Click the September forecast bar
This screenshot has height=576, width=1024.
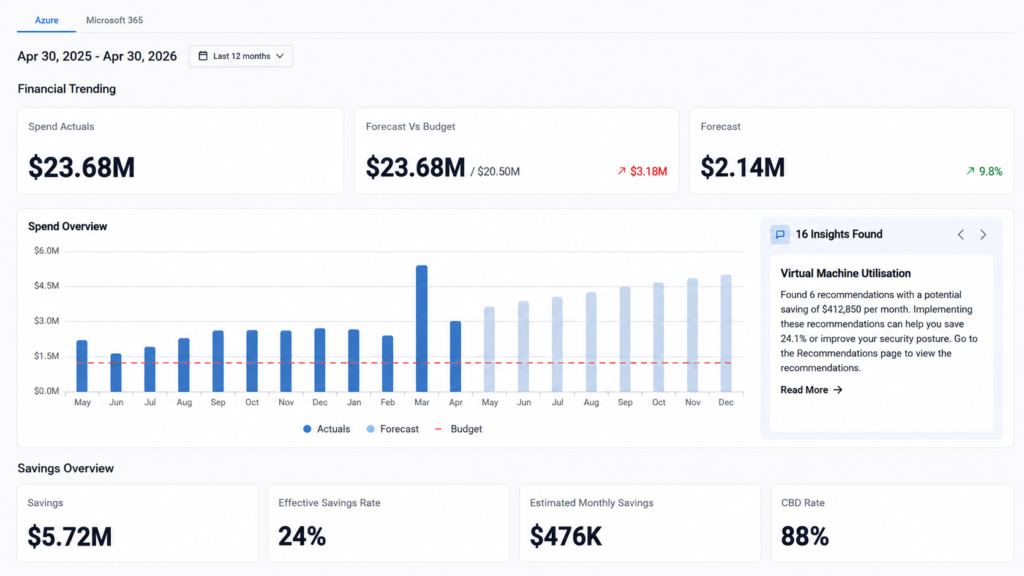pyautogui.click(x=625, y=339)
